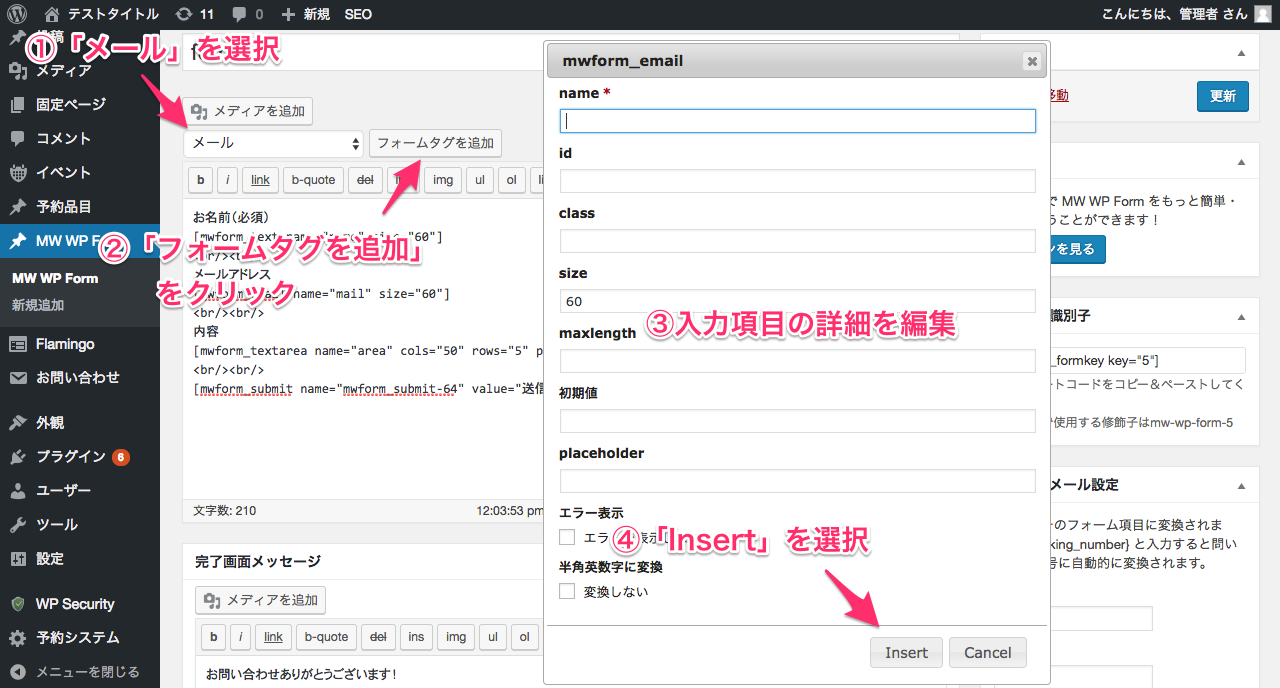Click the 文字数: 210 word count

(224, 511)
